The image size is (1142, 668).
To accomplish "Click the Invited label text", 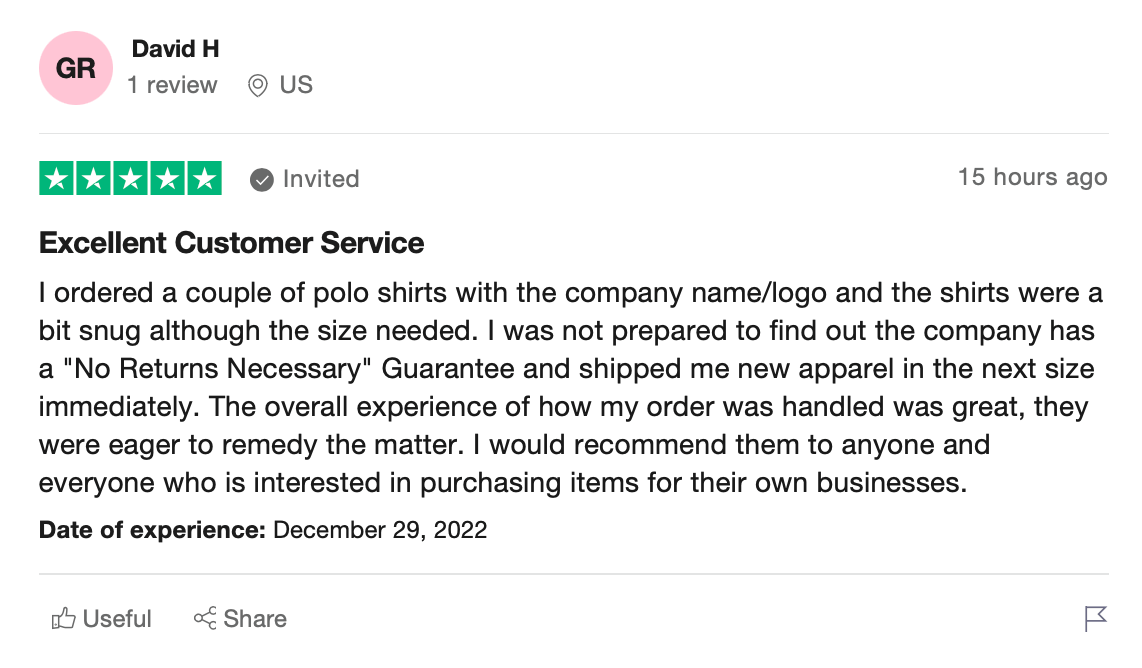I will tap(322, 179).
